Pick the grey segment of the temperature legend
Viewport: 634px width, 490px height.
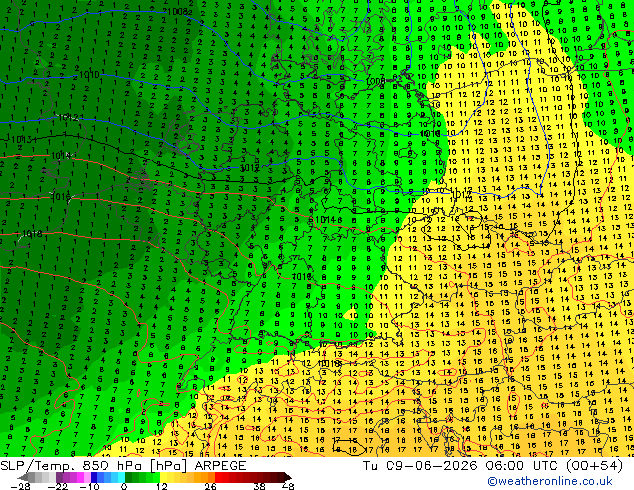point(38,477)
